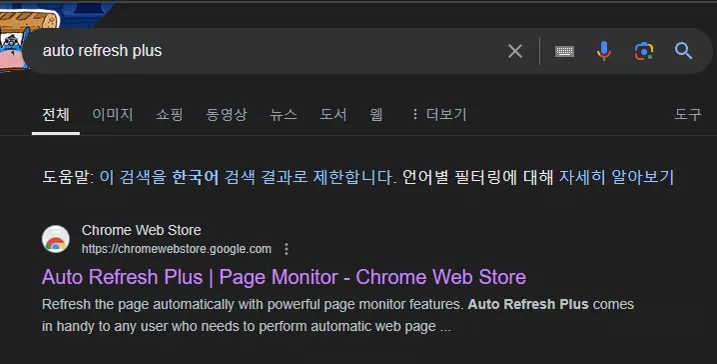
Task: Switch to the 이미지 tab
Action: [112, 114]
